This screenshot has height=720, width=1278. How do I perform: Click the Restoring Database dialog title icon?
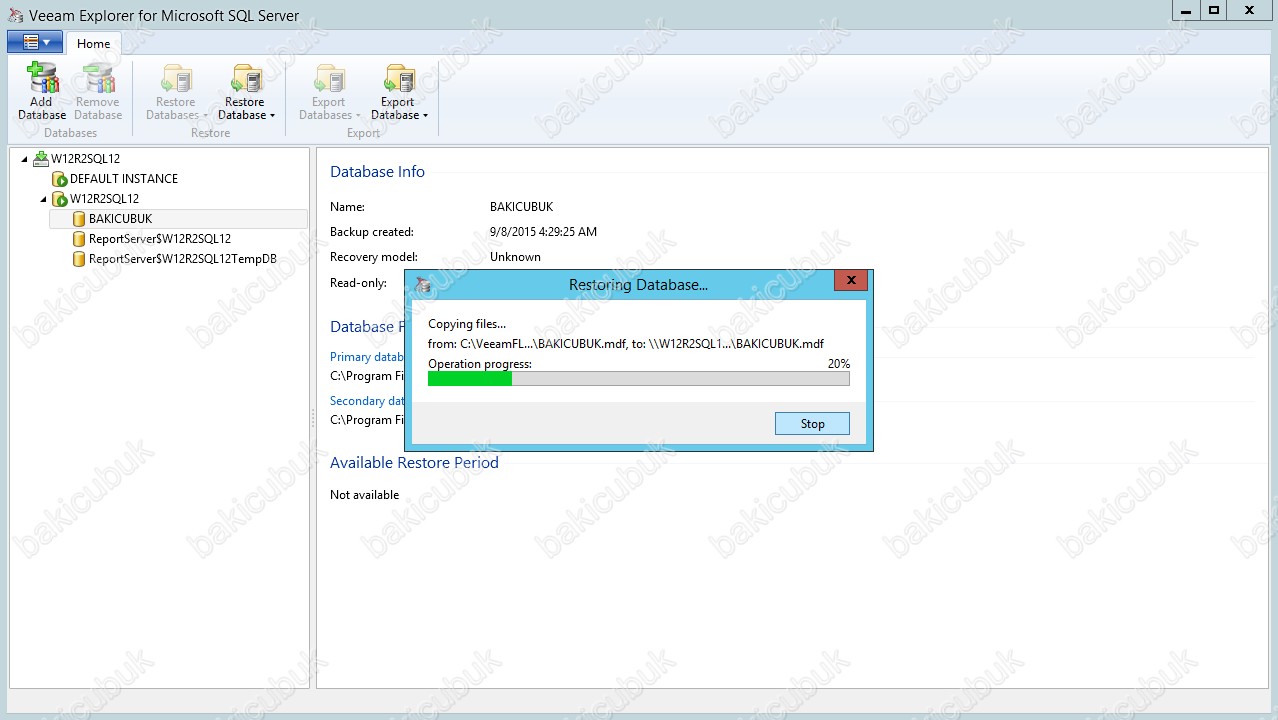click(423, 285)
